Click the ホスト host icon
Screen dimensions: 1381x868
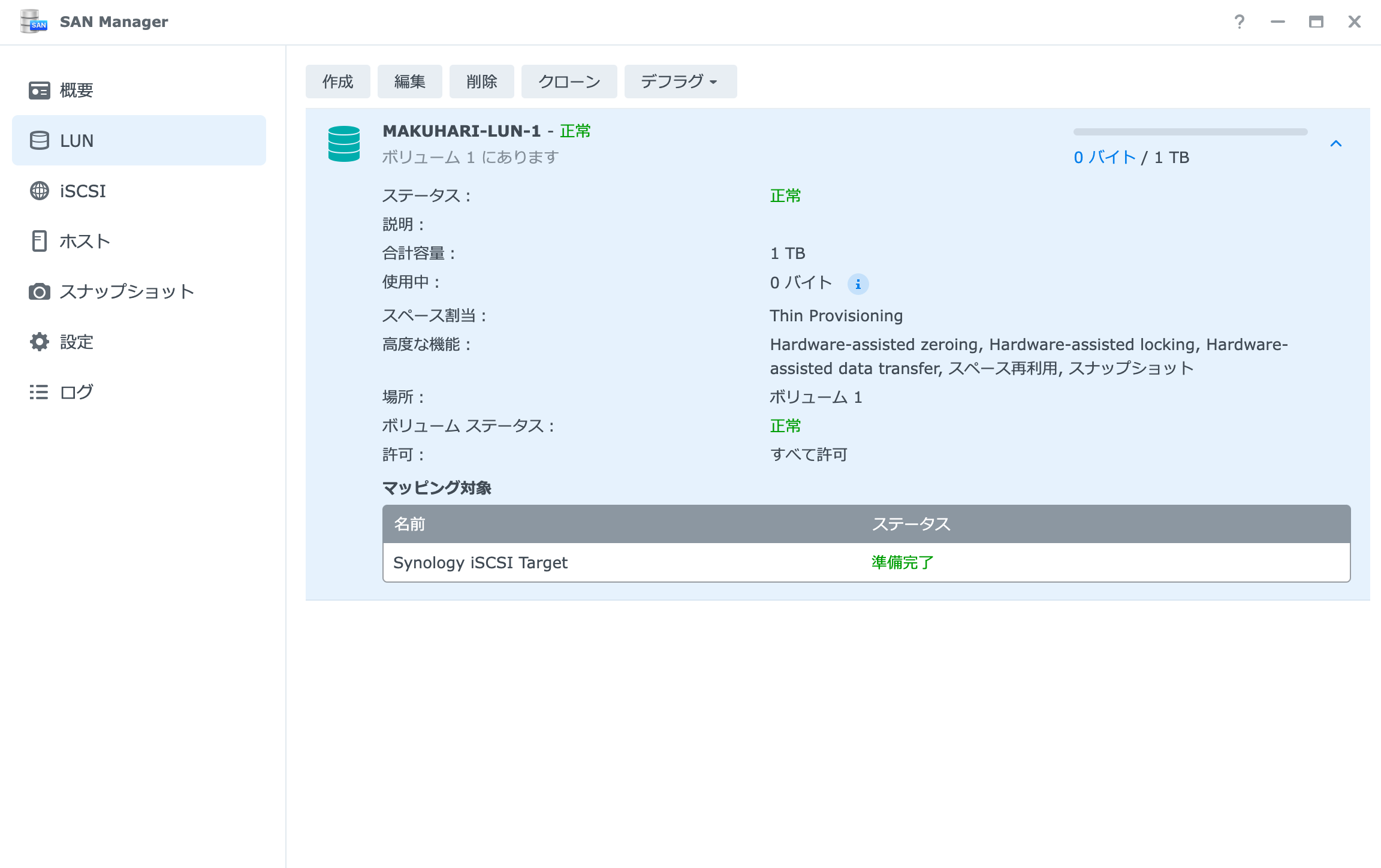40,241
